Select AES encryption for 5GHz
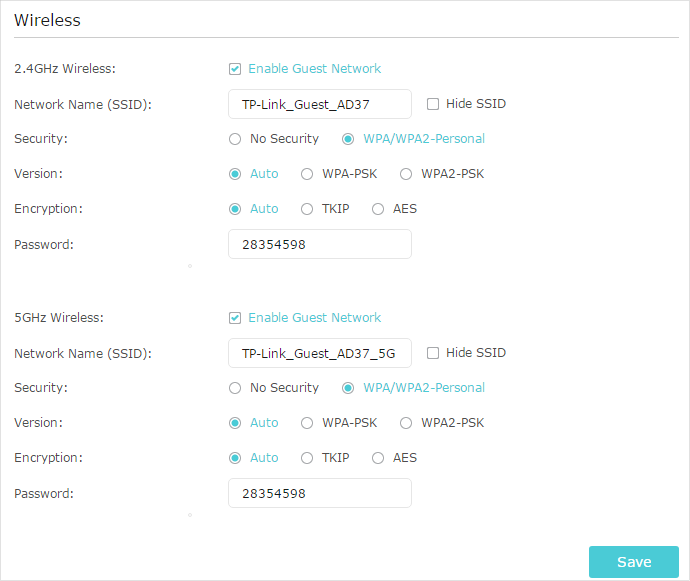 coord(378,458)
